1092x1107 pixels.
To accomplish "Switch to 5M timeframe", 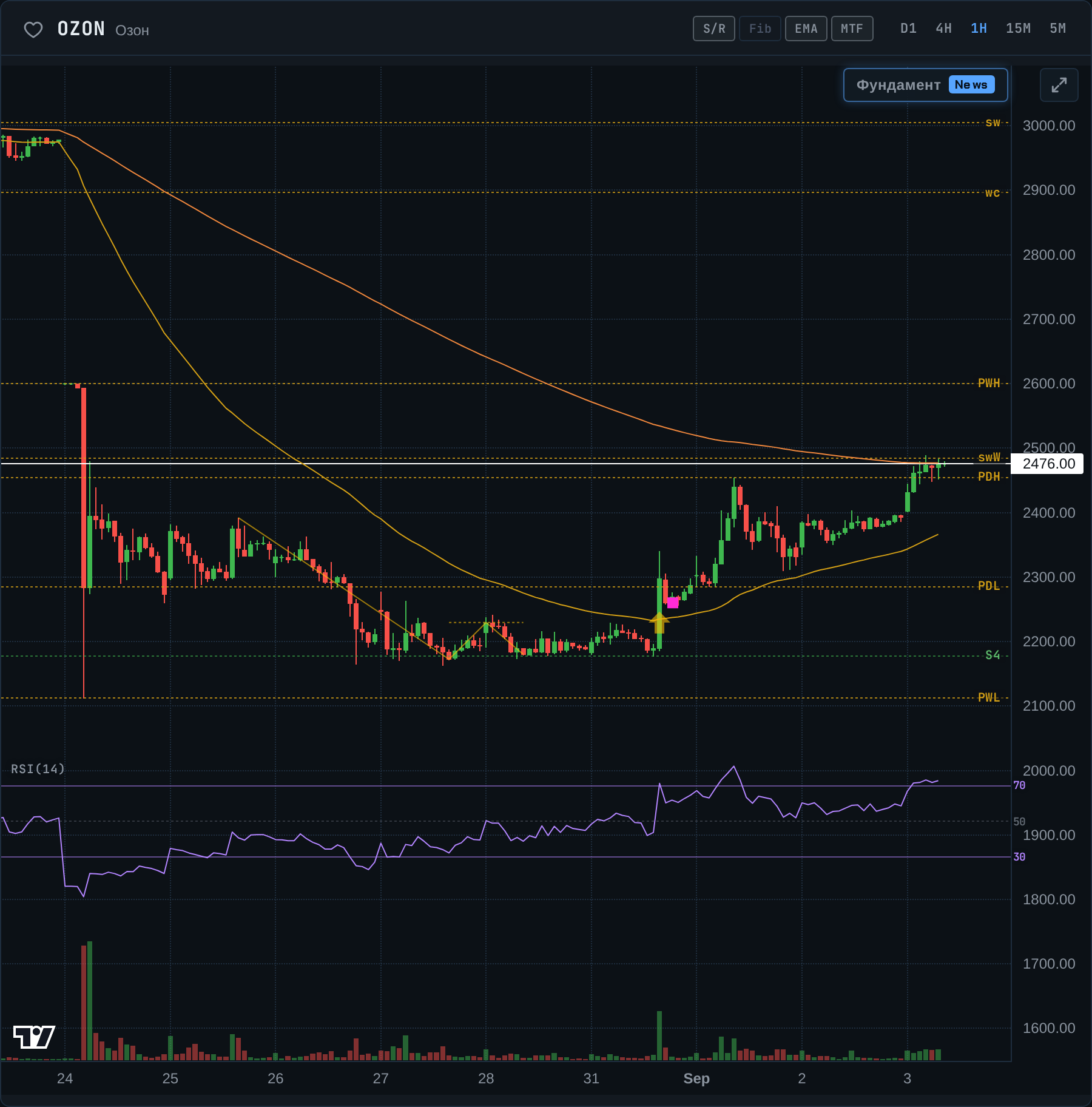I will coord(1057,29).
